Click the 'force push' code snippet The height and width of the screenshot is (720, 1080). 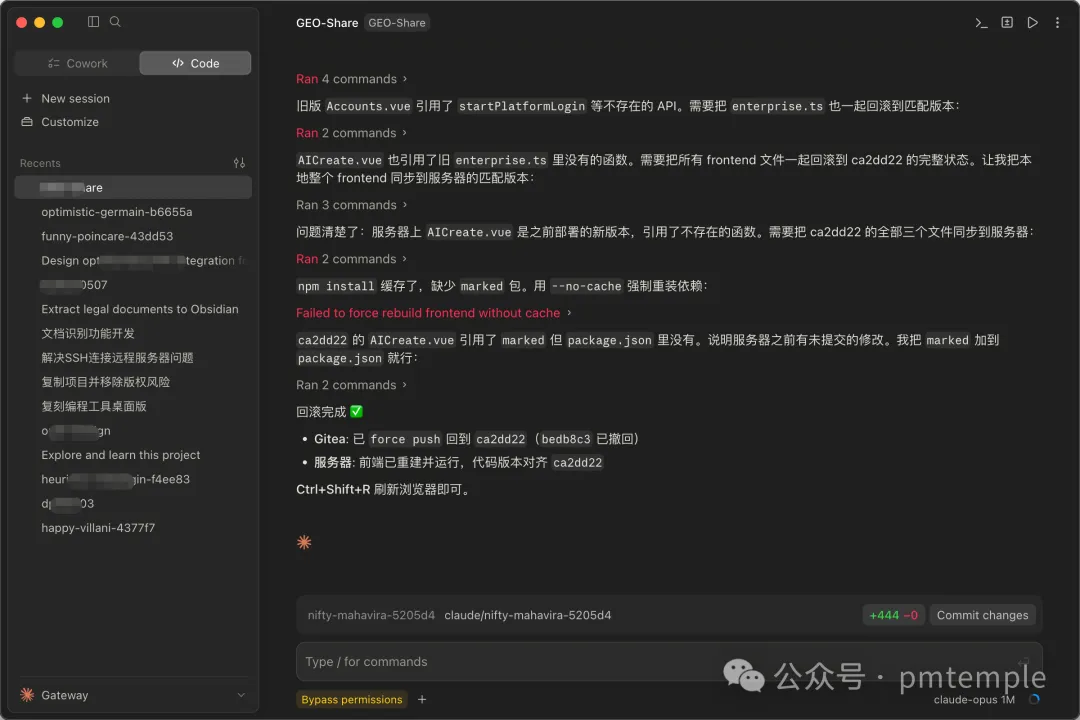pyautogui.click(x=405, y=439)
